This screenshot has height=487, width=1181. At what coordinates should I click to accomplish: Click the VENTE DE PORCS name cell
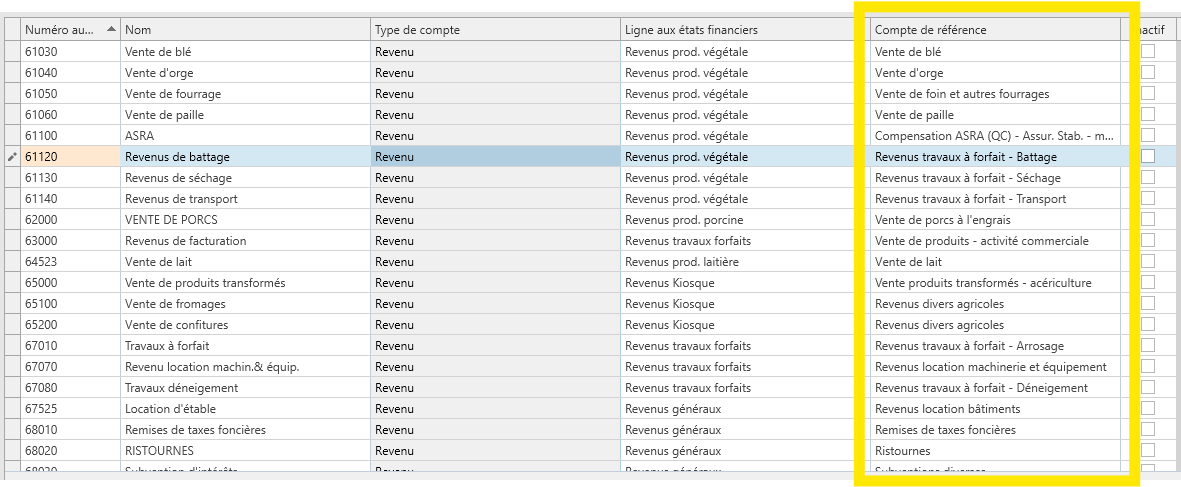(245, 220)
